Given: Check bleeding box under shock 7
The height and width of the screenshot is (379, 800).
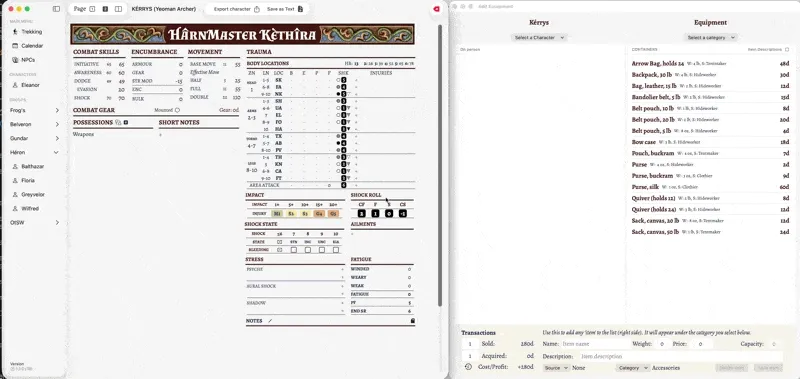Looking at the screenshot, I should point(294,250).
